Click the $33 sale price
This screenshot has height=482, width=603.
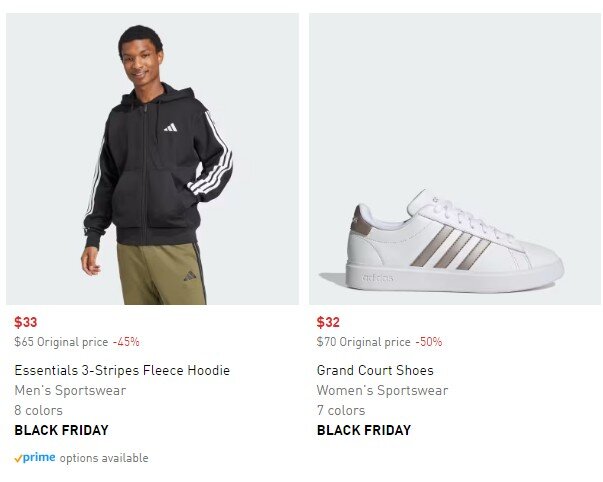tap(26, 322)
